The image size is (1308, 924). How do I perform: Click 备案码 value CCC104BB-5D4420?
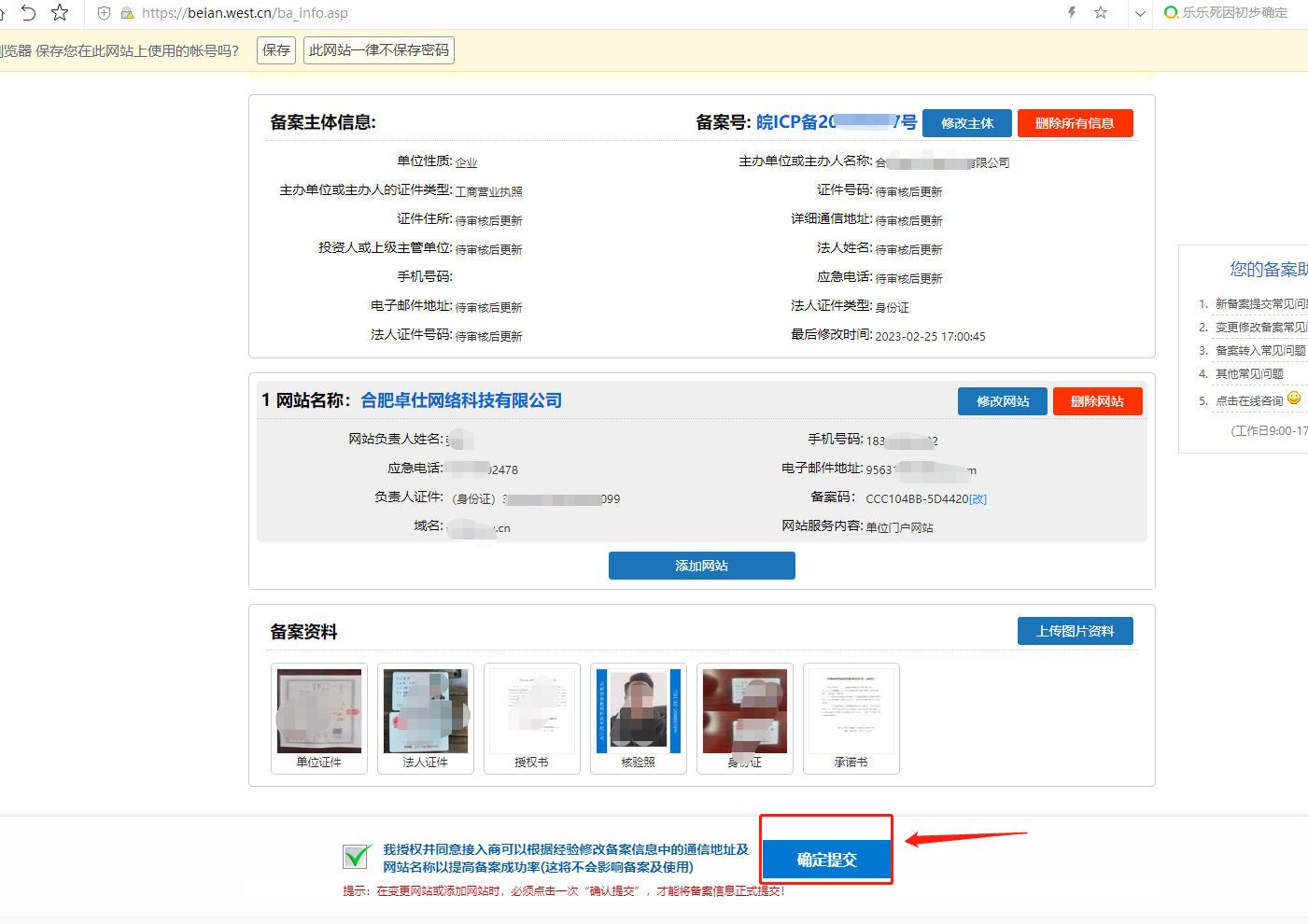point(917,499)
